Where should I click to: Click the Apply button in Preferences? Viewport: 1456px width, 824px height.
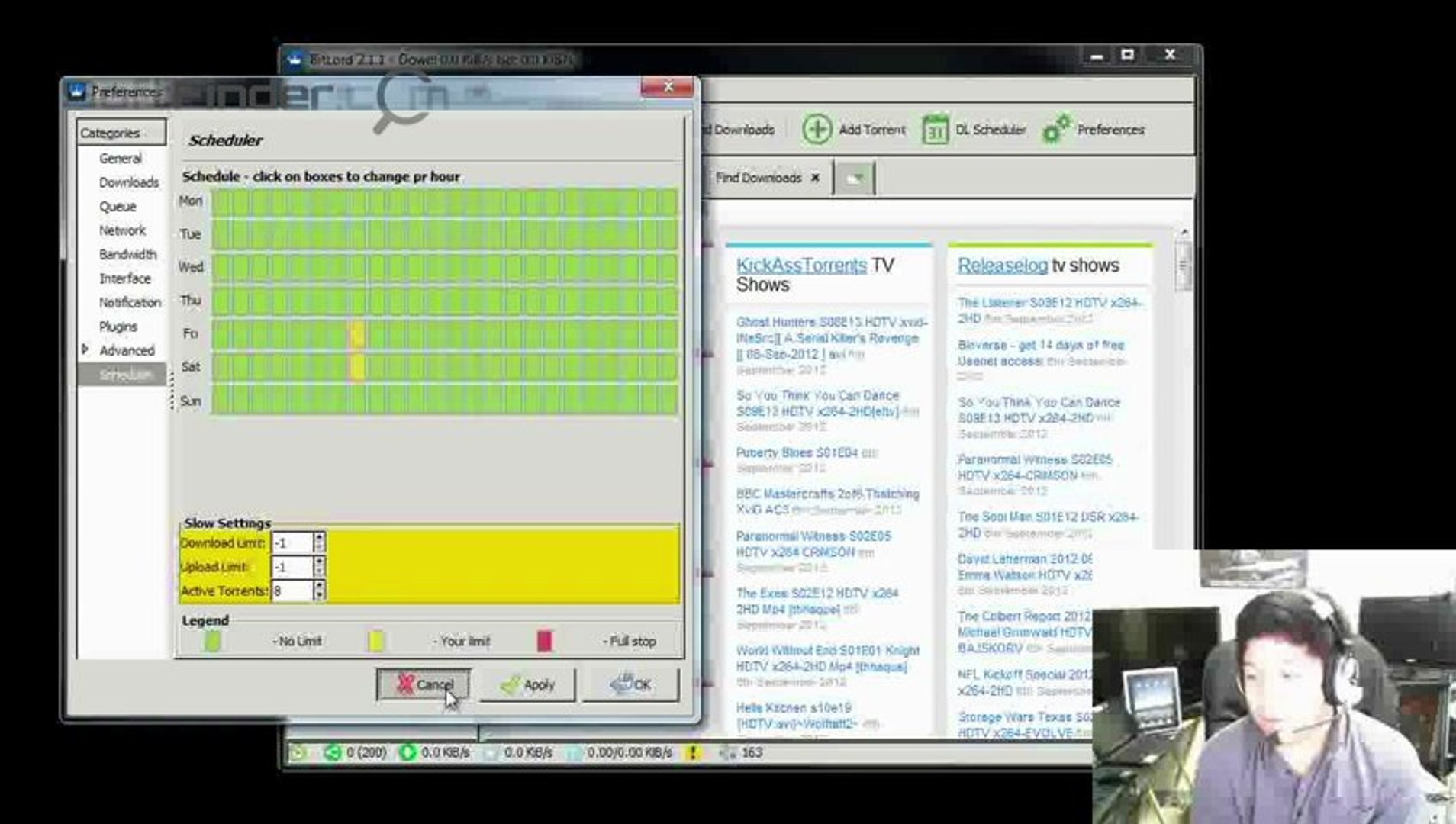pyautogui.click(x=527, y=684)
